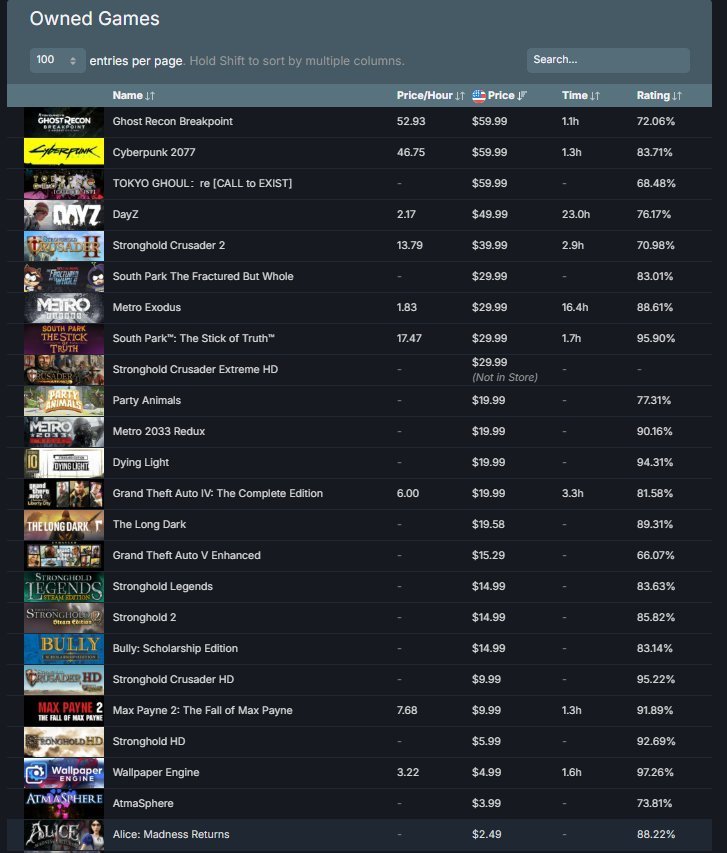Open Metro 2033 Redux thumbnail
The width and height of the screenshot is (727, 853).
coord(64,431)
